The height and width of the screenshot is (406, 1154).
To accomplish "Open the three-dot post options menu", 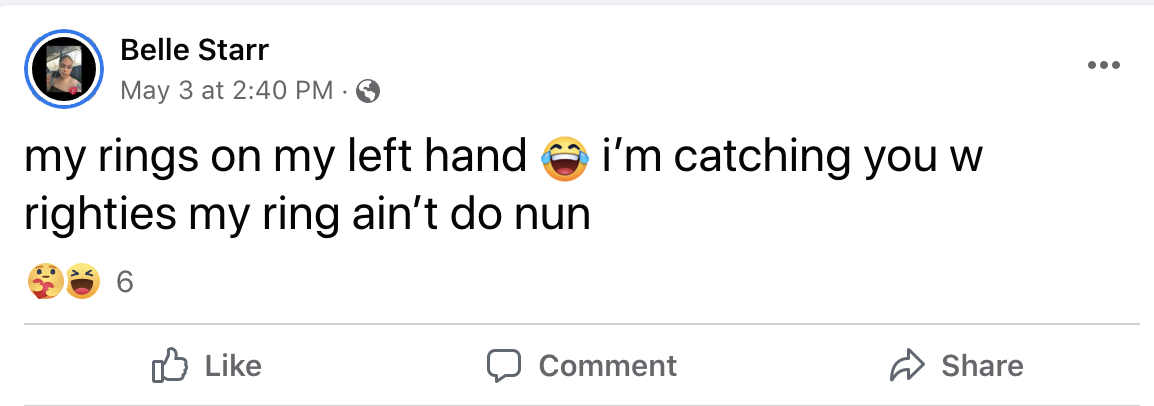I will point(1103,66).
